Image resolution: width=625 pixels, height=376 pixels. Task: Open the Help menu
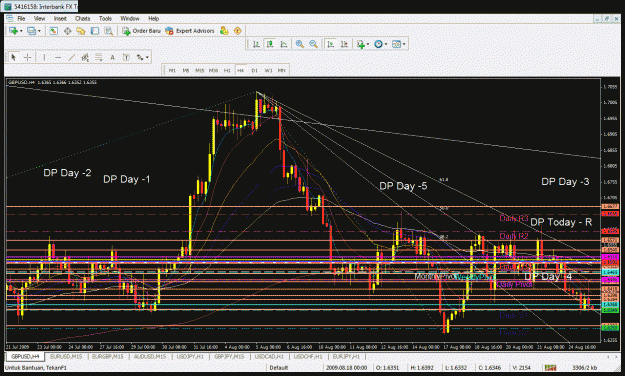point(153,18)
